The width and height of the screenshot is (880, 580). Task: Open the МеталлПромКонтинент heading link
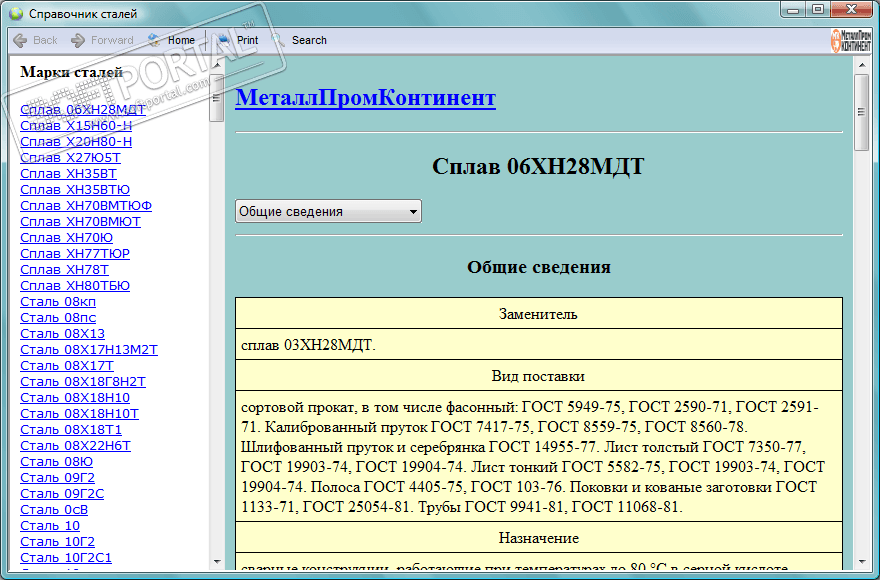pyautogui.click(x=365, y=97)
